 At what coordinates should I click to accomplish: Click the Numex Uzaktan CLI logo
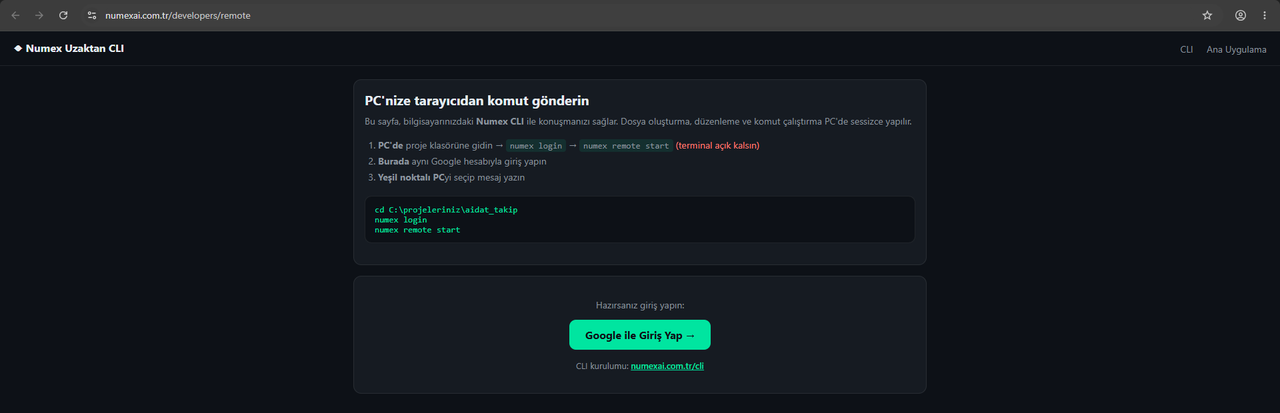pos(69,48)
